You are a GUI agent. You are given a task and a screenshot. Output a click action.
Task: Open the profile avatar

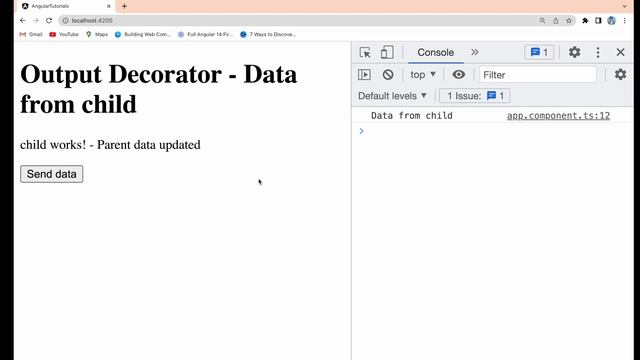click(611, 20)
